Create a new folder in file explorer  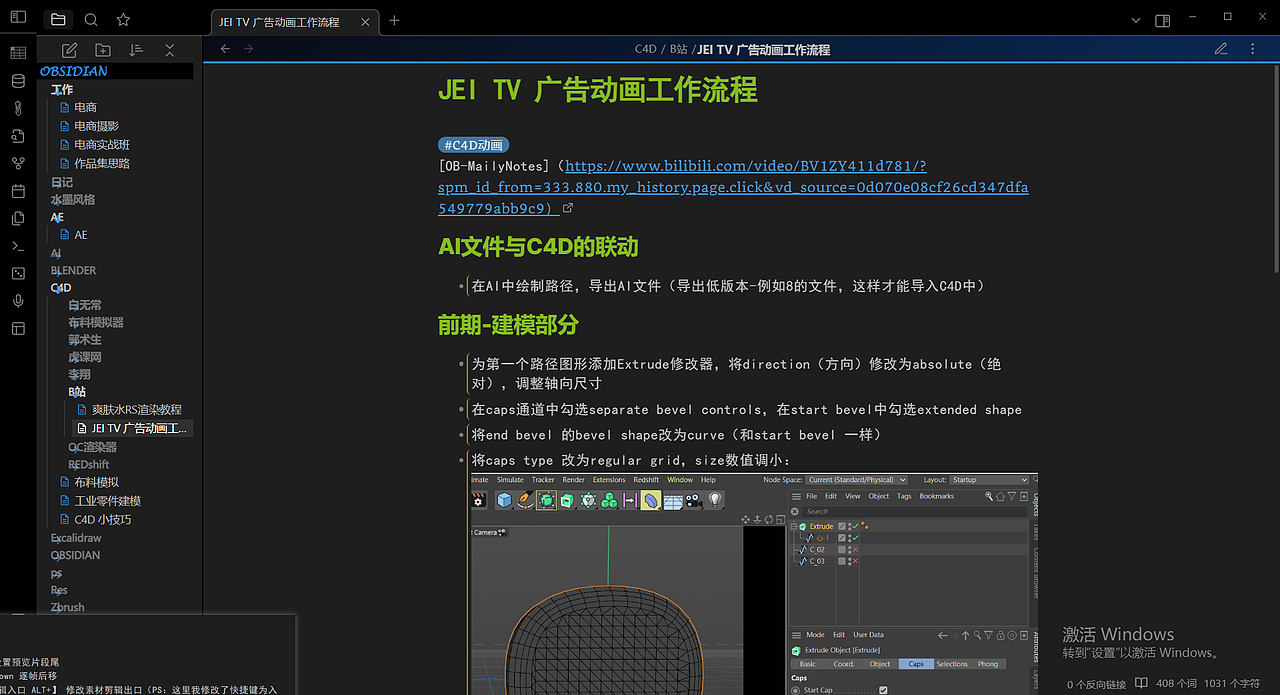pos(103,49)
